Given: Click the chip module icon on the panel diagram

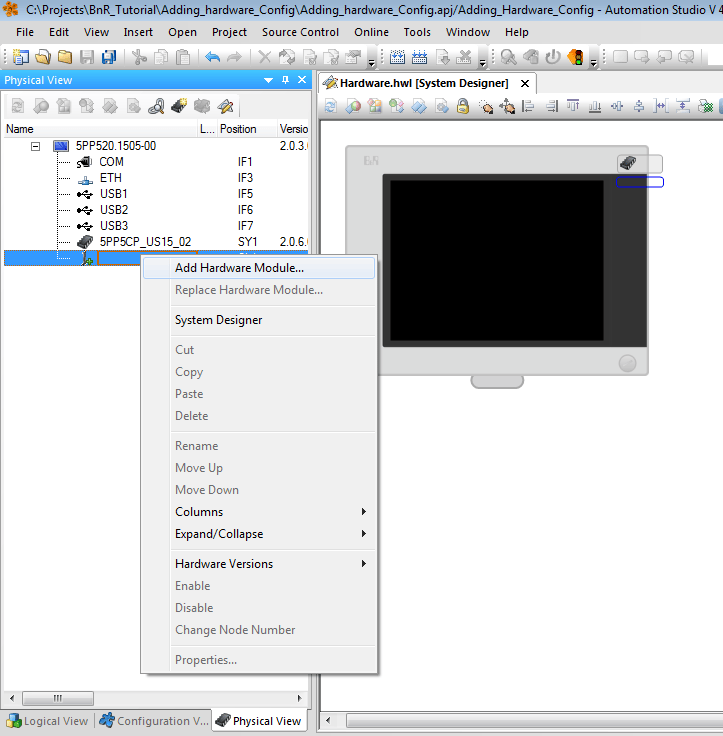Looking at the screenshot, I should click(628, 163).
